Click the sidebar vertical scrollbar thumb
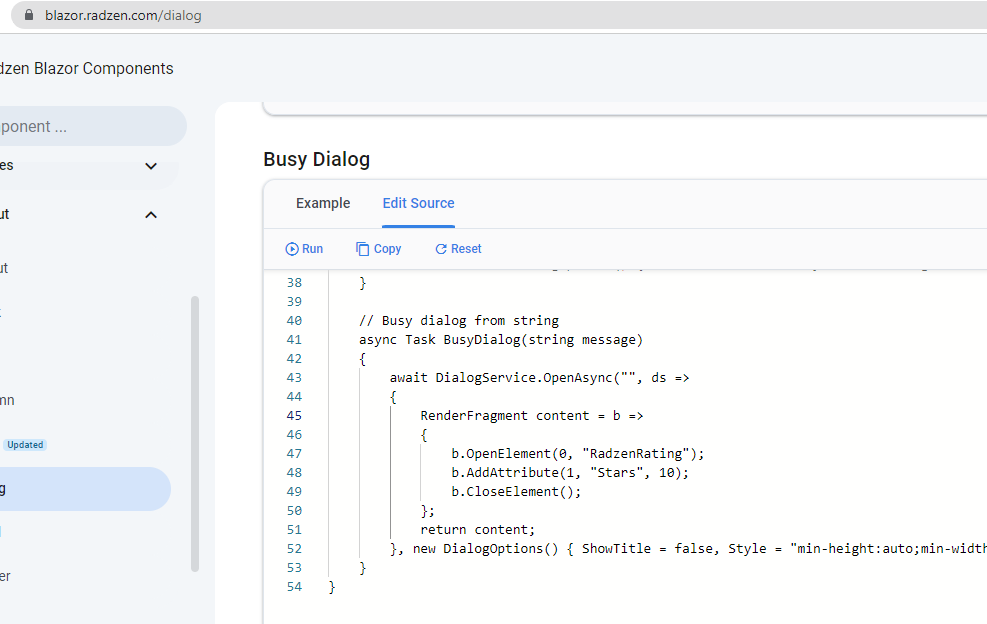Viewport: 987px width, 624px height. click(x=195, y=434)
